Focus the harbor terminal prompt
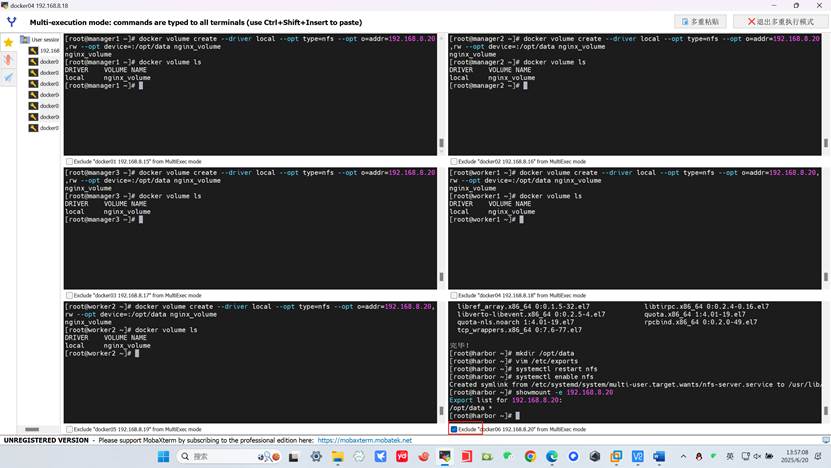Image resolution: width=831 pixels, height=468 pixels. [484, 416]
